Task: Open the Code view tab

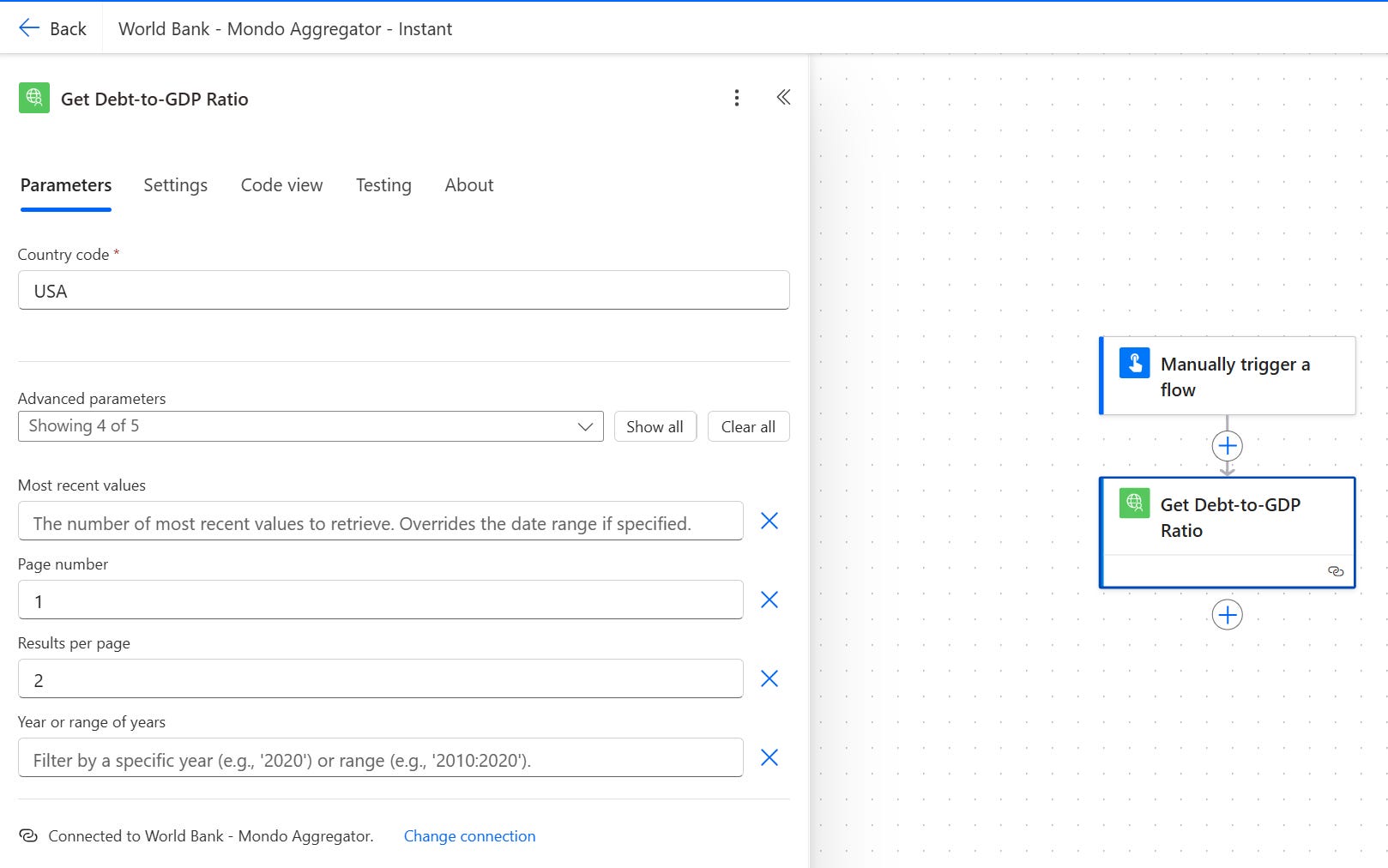Action: [x=281, y=185]
